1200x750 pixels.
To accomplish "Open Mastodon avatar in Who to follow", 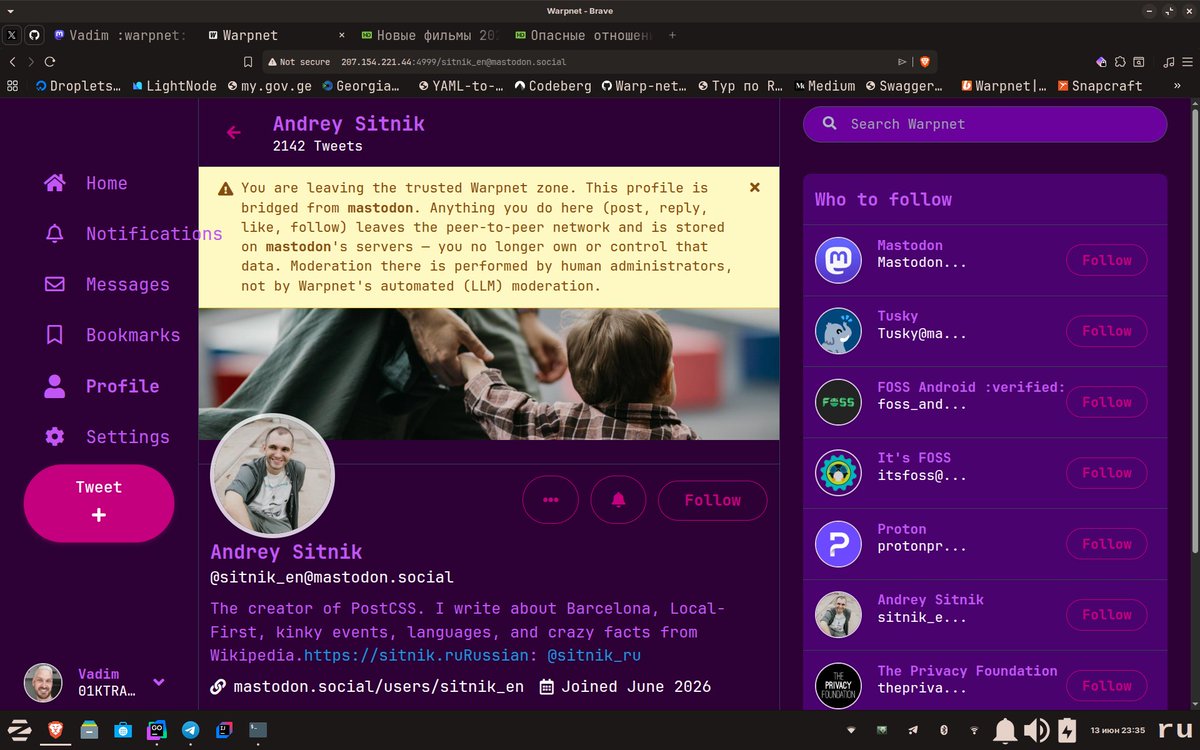I will 838,260.
